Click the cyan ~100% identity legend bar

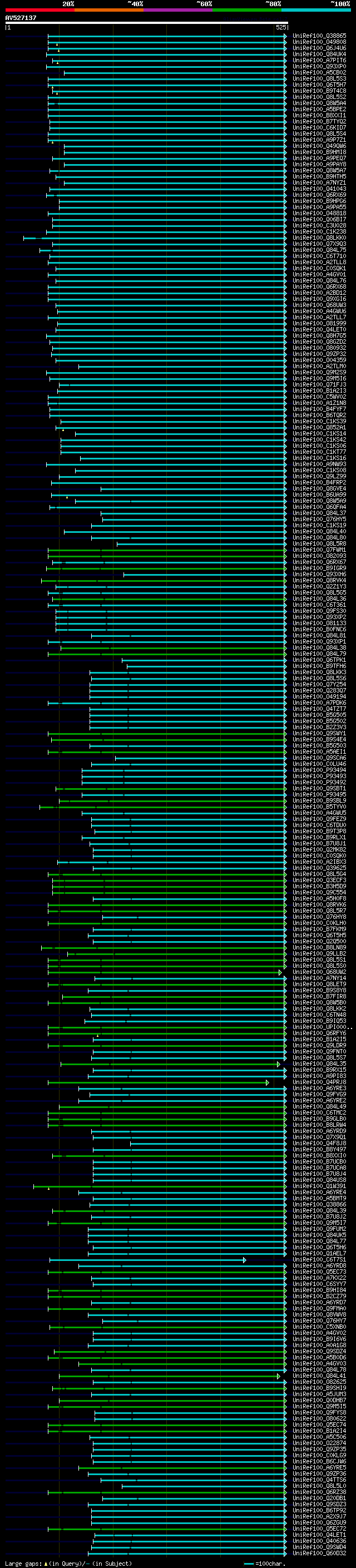[x=316, y=10]
